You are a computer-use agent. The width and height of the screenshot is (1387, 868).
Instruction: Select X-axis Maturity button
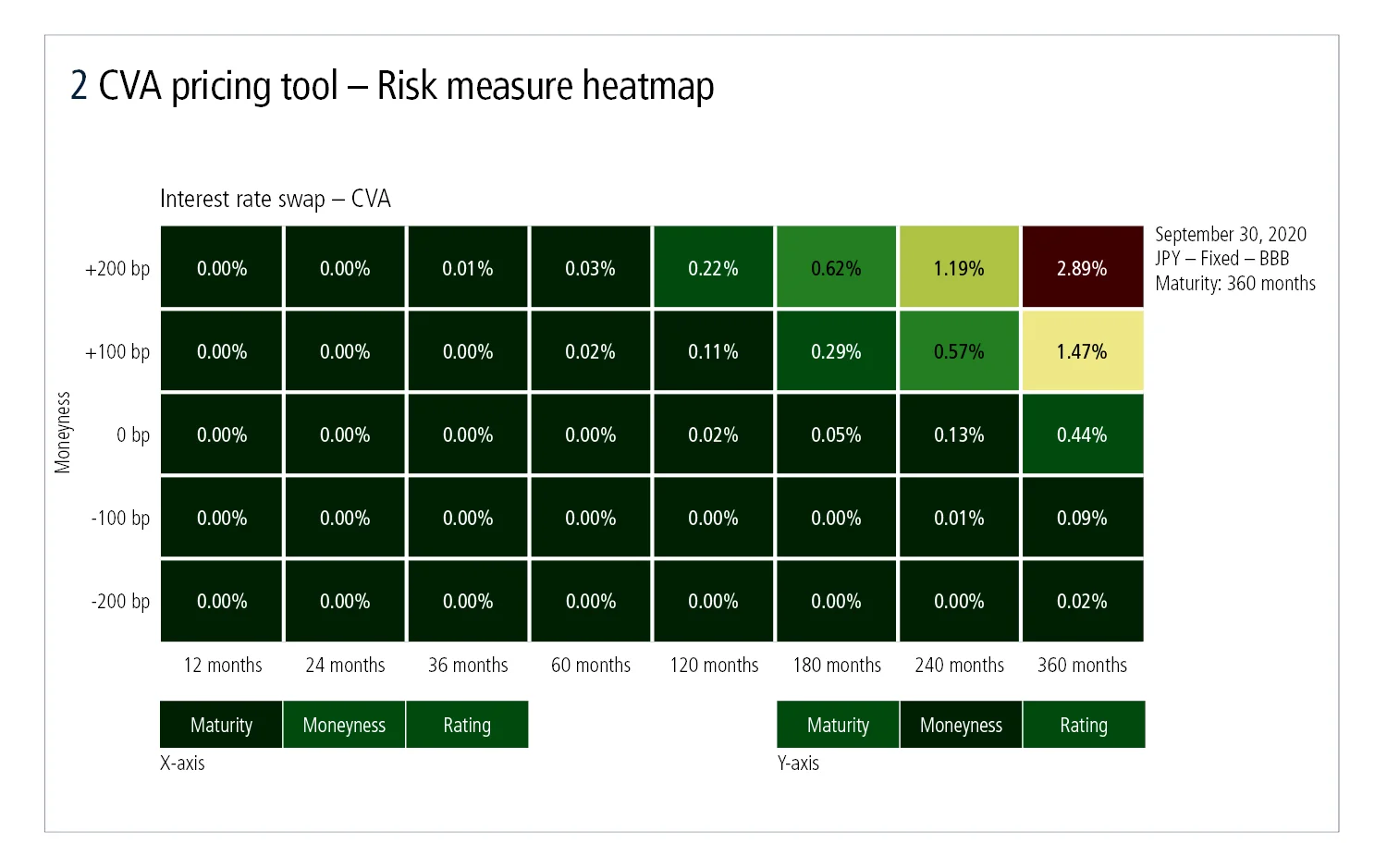click(x=221, y=725)
